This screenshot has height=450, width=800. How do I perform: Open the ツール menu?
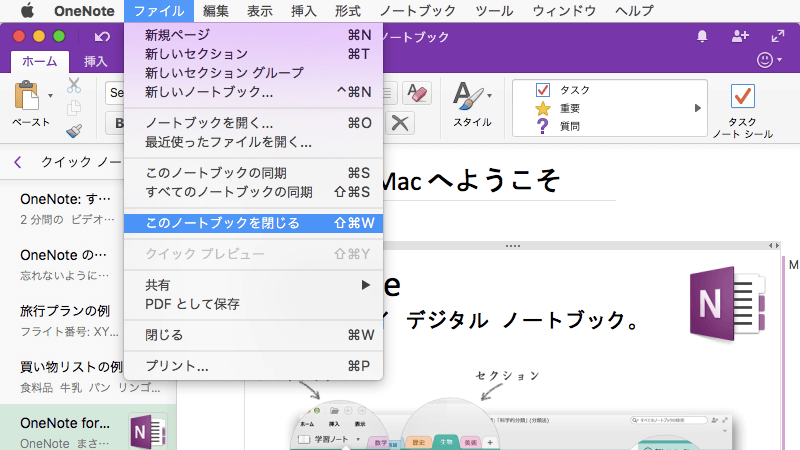(x=494, y=11)
